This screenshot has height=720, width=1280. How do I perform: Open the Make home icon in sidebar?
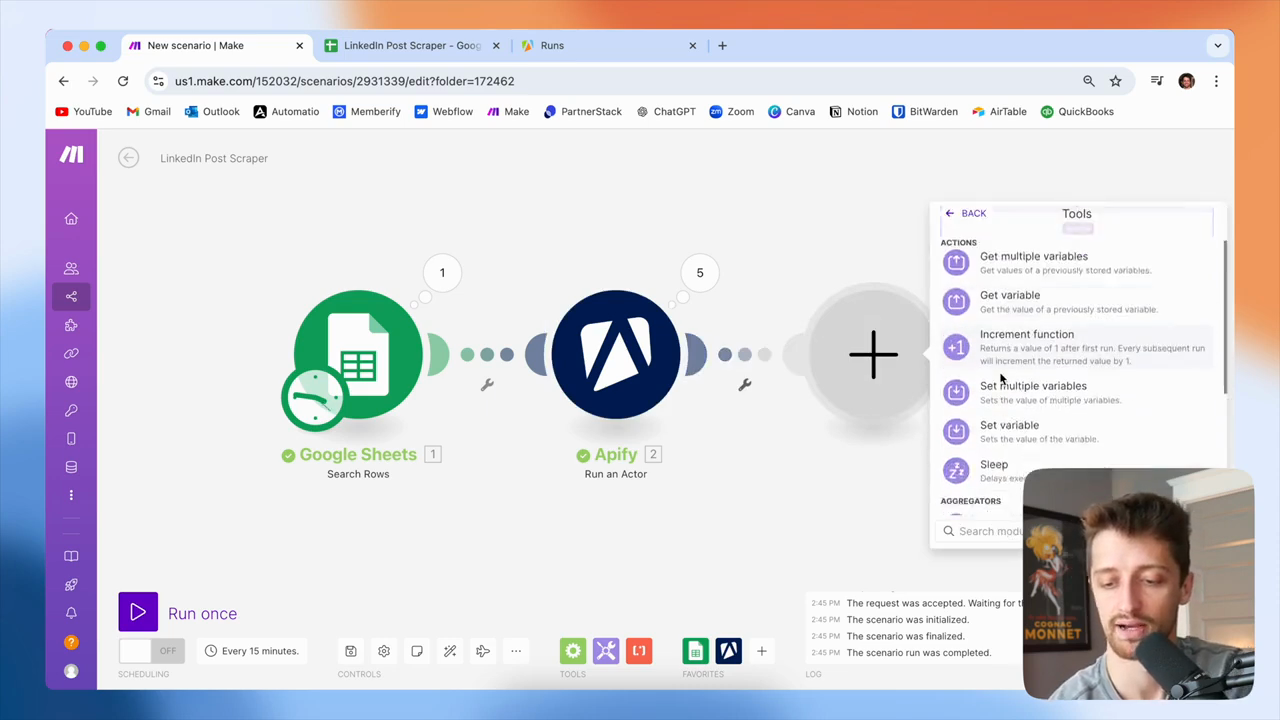[x=71, y=219]
